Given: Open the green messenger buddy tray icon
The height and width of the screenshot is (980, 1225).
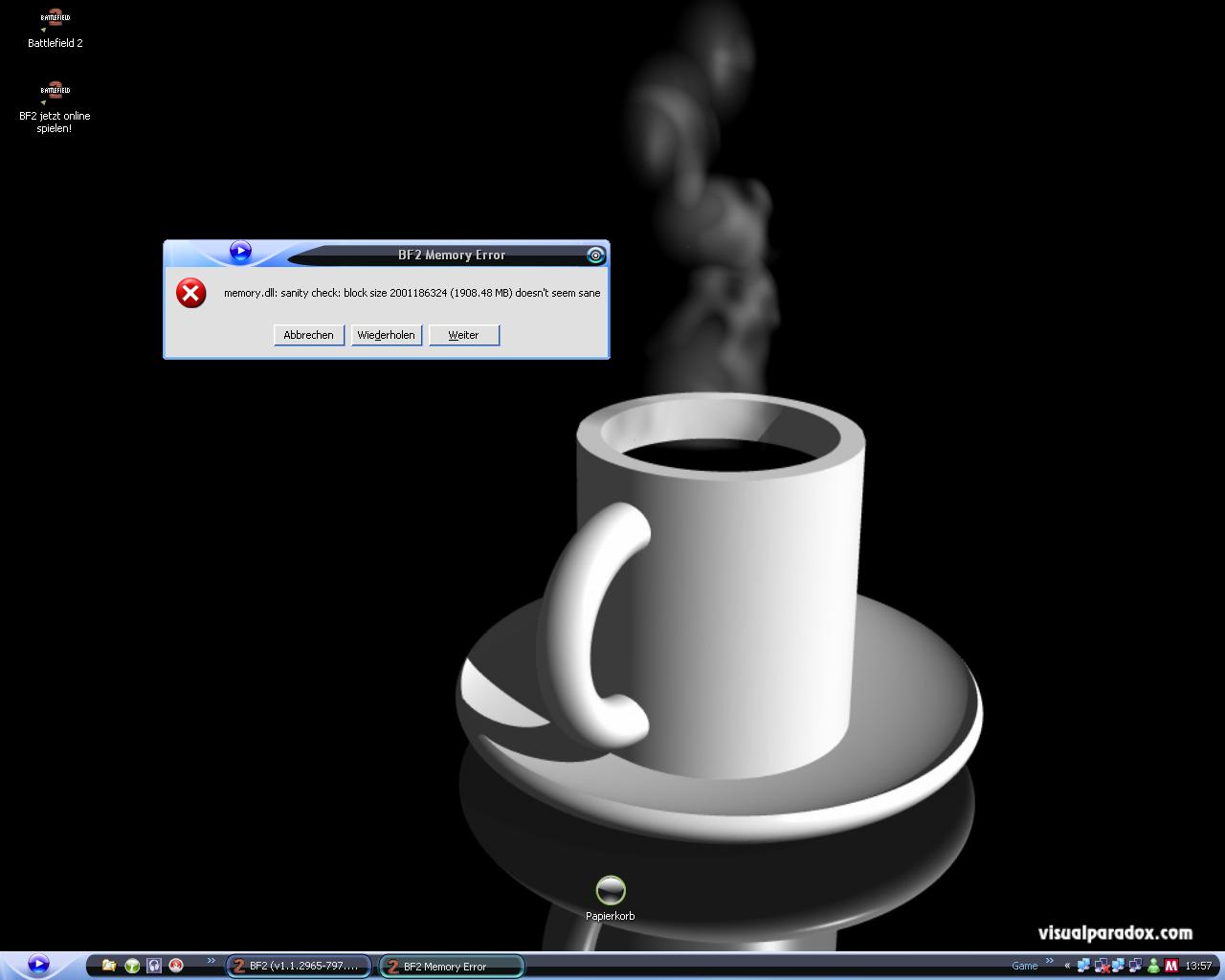Looking at the screenshot, I should [1153, 966].
